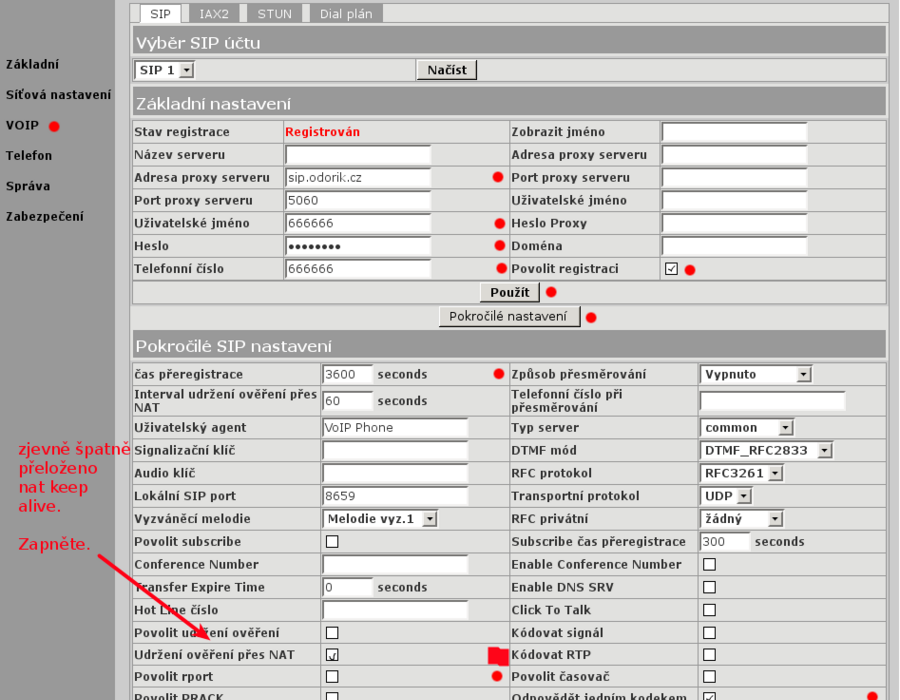Click the Audio klíč input field

point(395,473)
